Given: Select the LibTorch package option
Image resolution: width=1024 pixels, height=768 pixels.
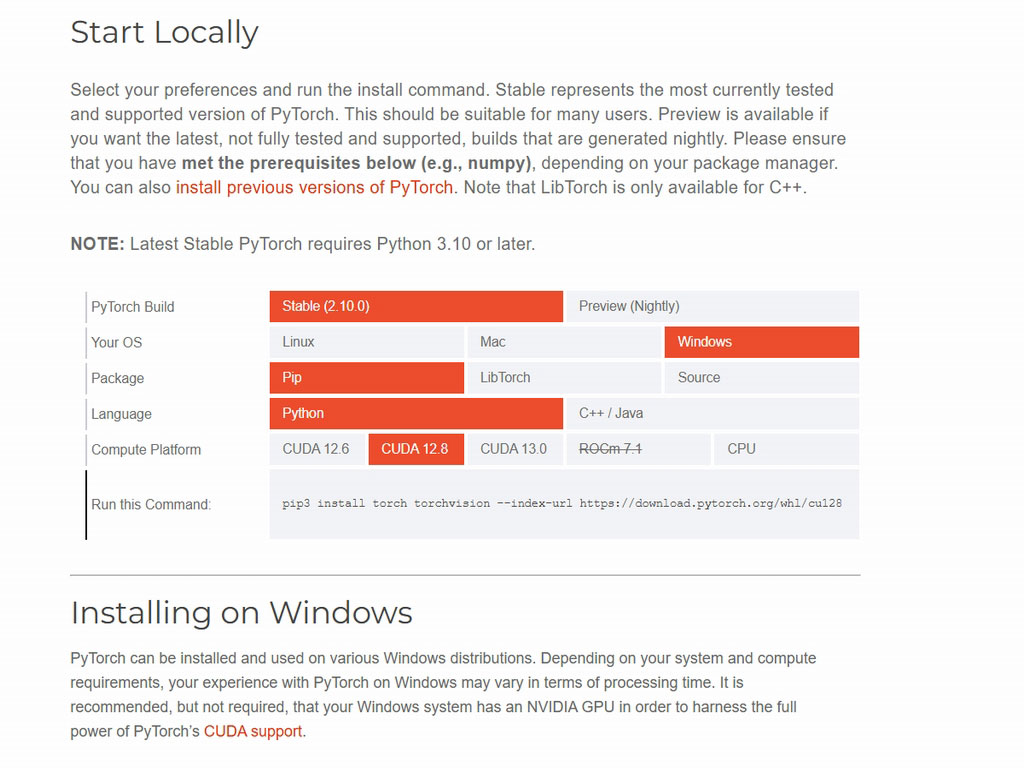Looking at the screenshot, I should 563,378.
